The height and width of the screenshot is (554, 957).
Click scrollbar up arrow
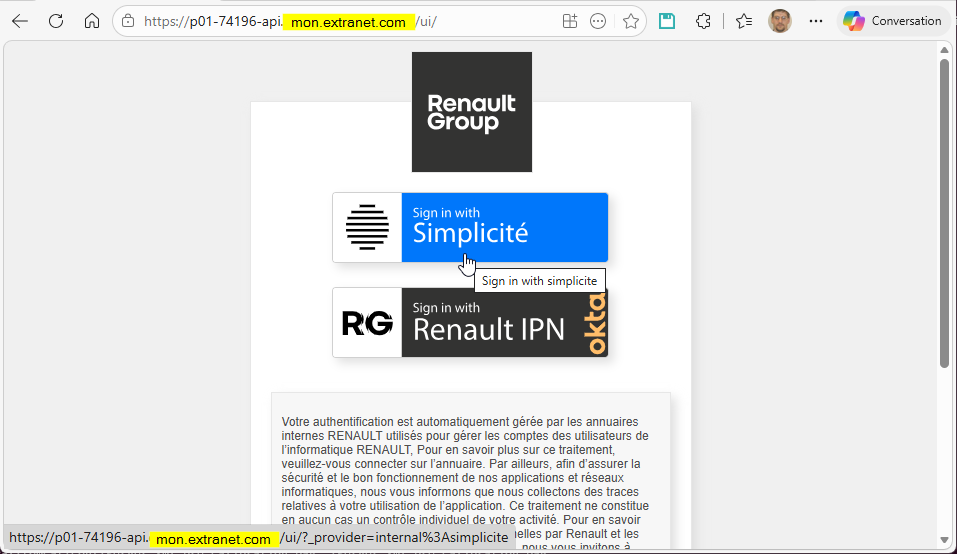944,50
